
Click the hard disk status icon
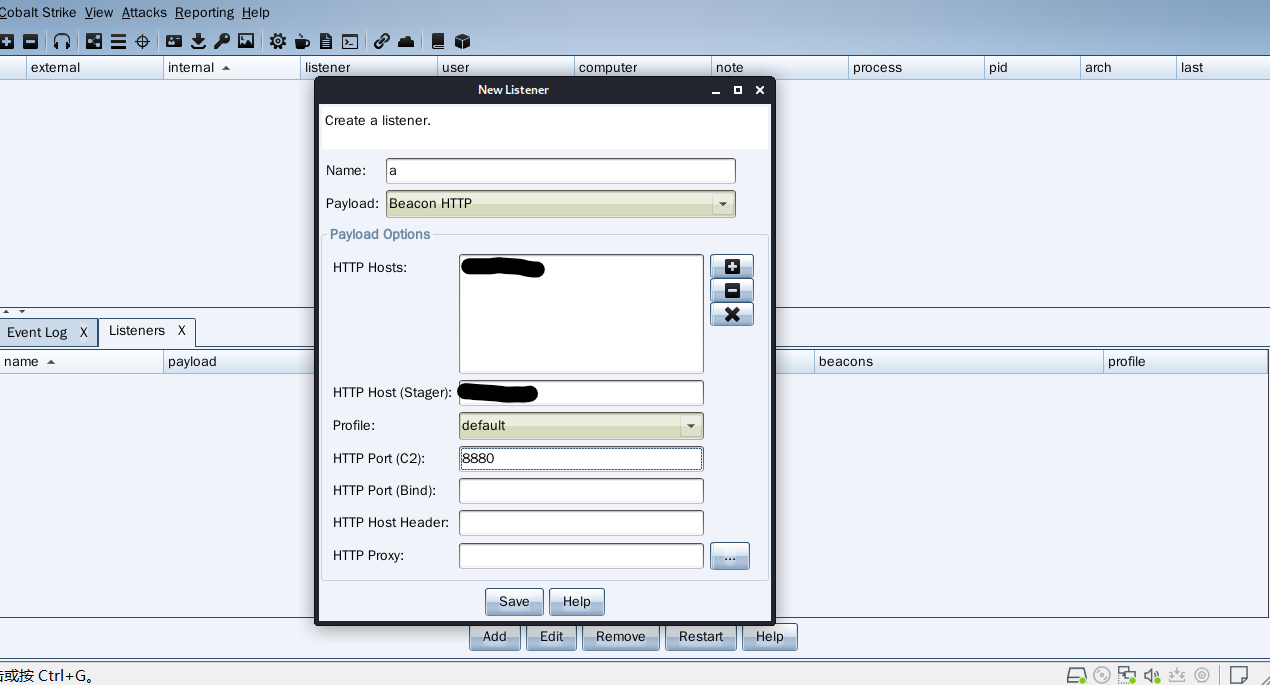click(1077, 675)
